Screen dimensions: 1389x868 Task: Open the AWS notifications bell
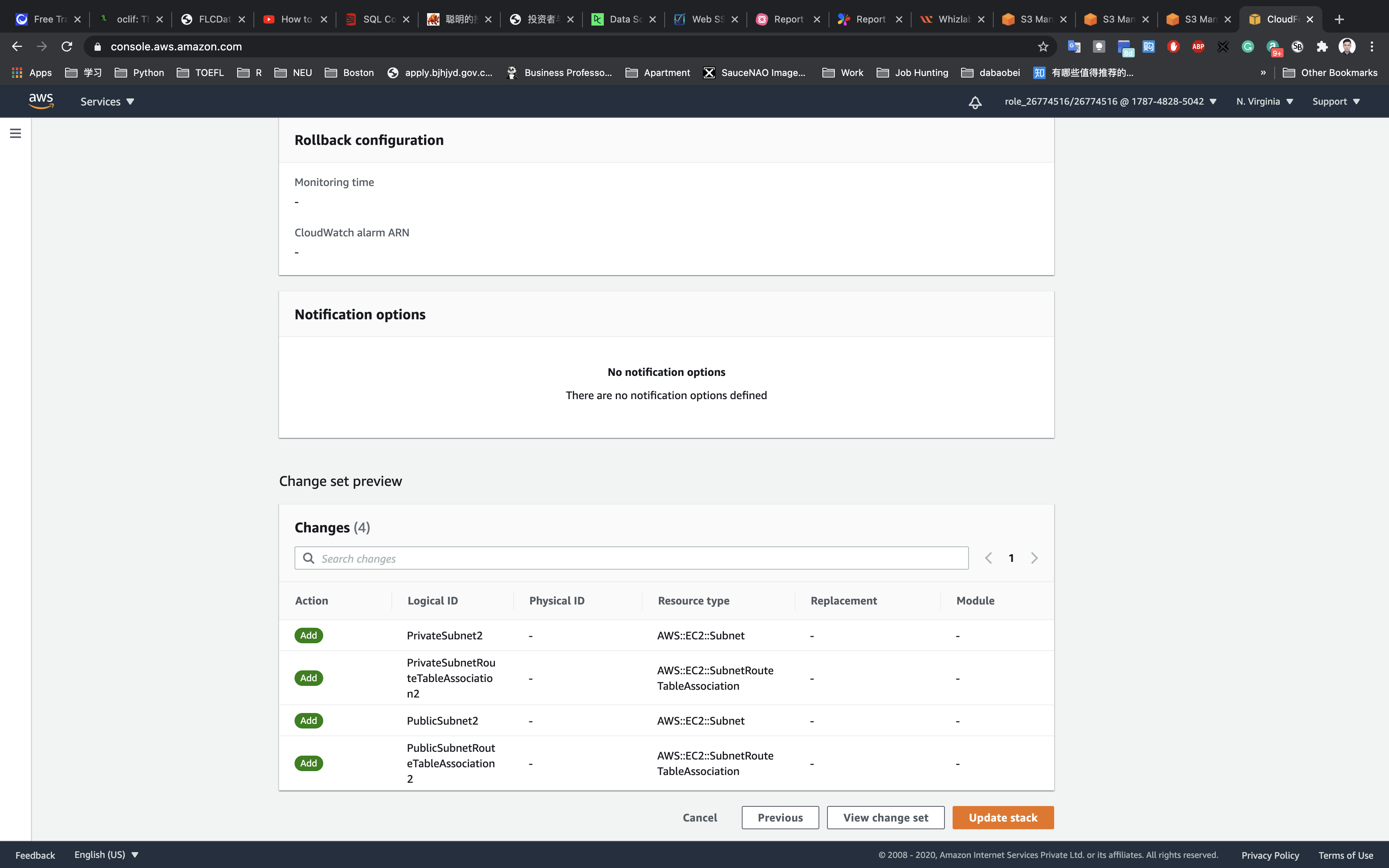(975, 102)
